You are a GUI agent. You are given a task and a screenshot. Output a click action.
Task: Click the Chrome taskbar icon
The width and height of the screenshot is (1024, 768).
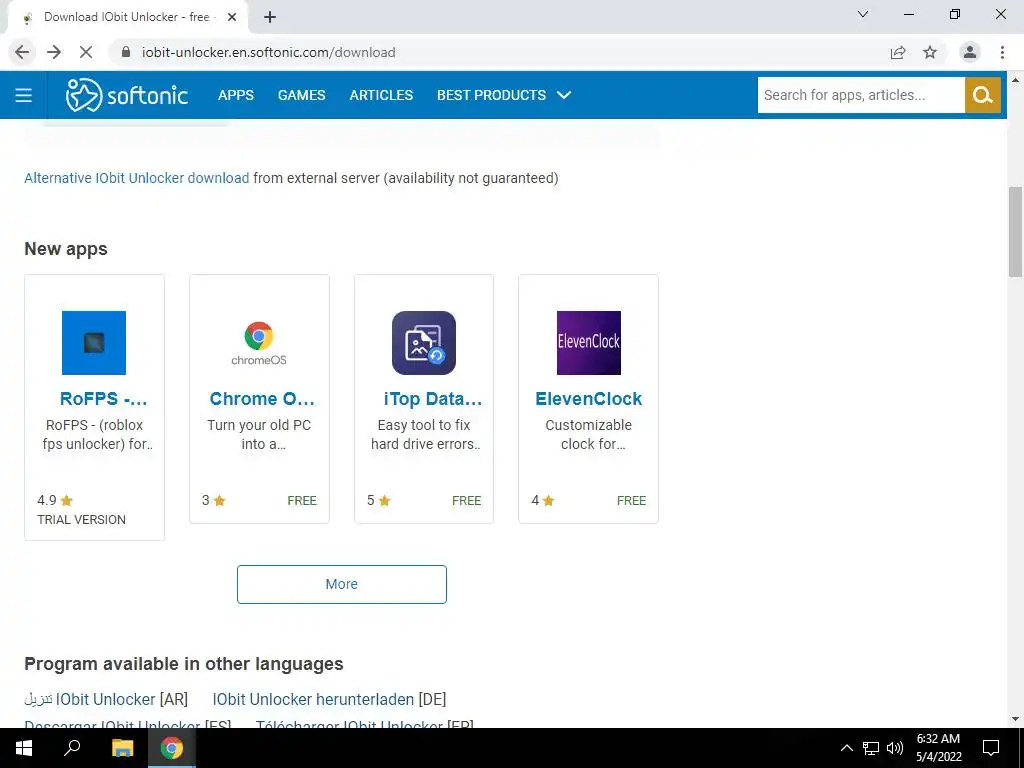coord(172,748)
